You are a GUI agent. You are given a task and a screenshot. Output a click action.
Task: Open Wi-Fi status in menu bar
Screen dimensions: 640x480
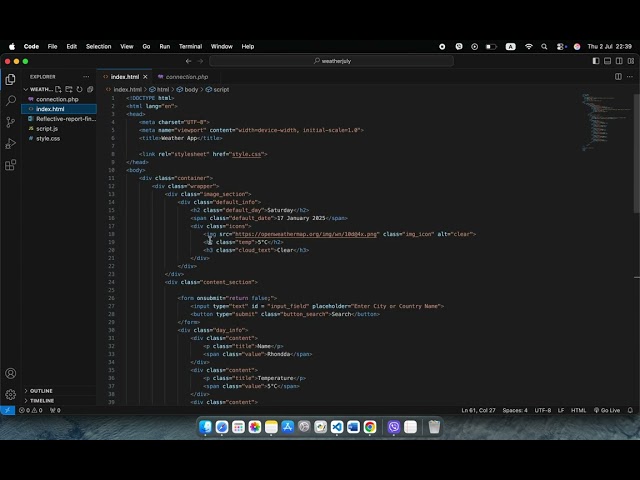tap(529, 47)
